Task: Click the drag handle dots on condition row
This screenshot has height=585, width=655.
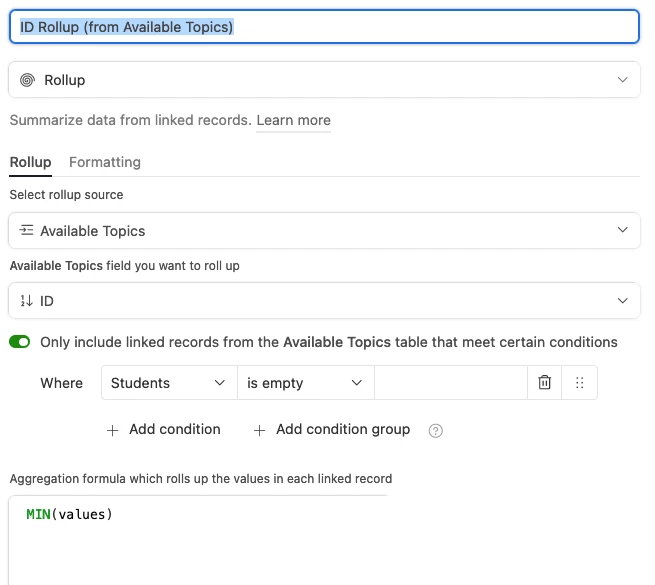Action: click(x=579, y=382)
